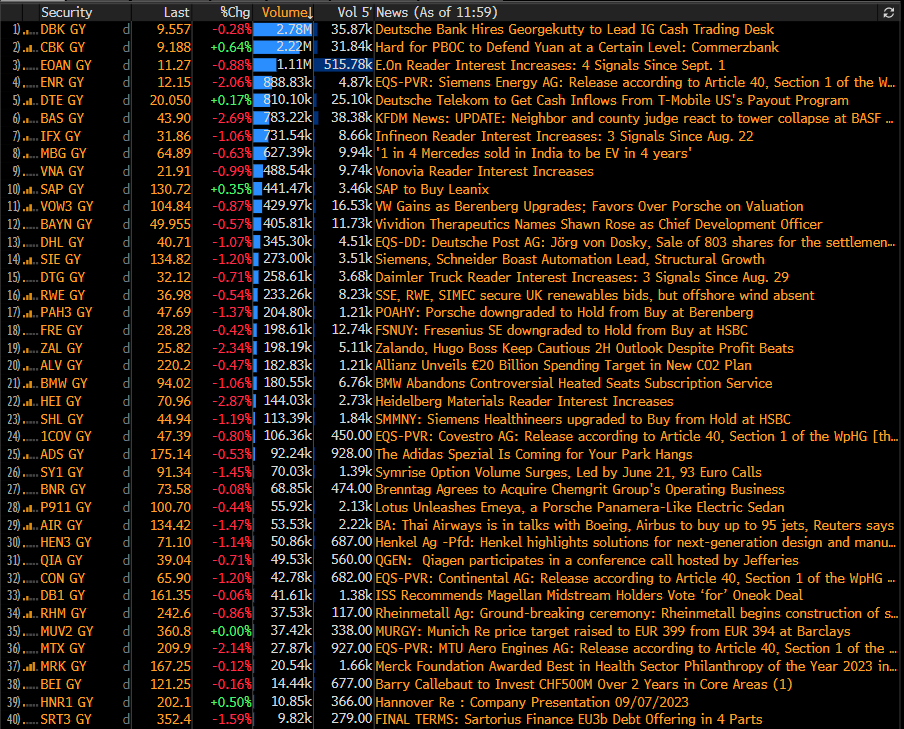This screenshot has height=729, width=904.
Task: Click CON GY percent change -1.20%
Action: 231,578
